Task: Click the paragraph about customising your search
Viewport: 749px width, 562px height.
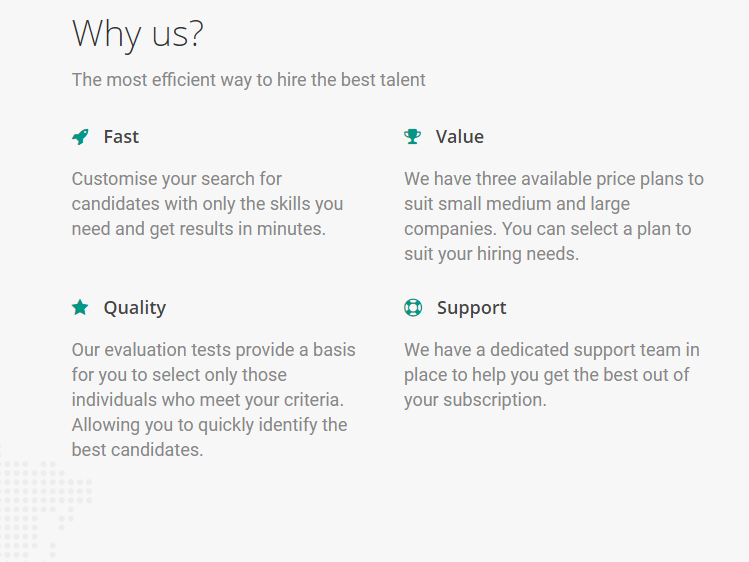Action: (x=207, y=204)
